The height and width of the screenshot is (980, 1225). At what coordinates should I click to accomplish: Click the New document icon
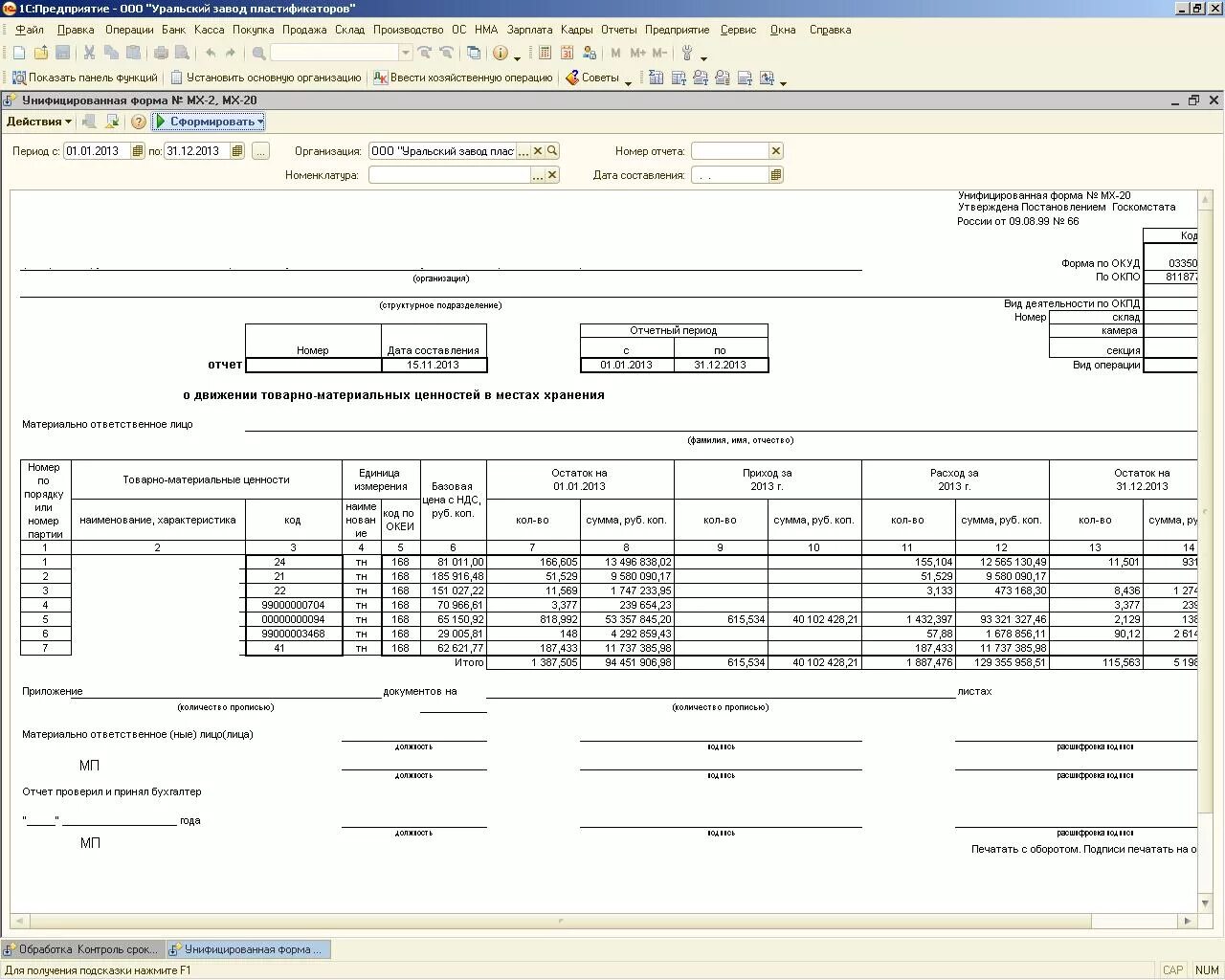pyautogui.click(x=18, y=53)
